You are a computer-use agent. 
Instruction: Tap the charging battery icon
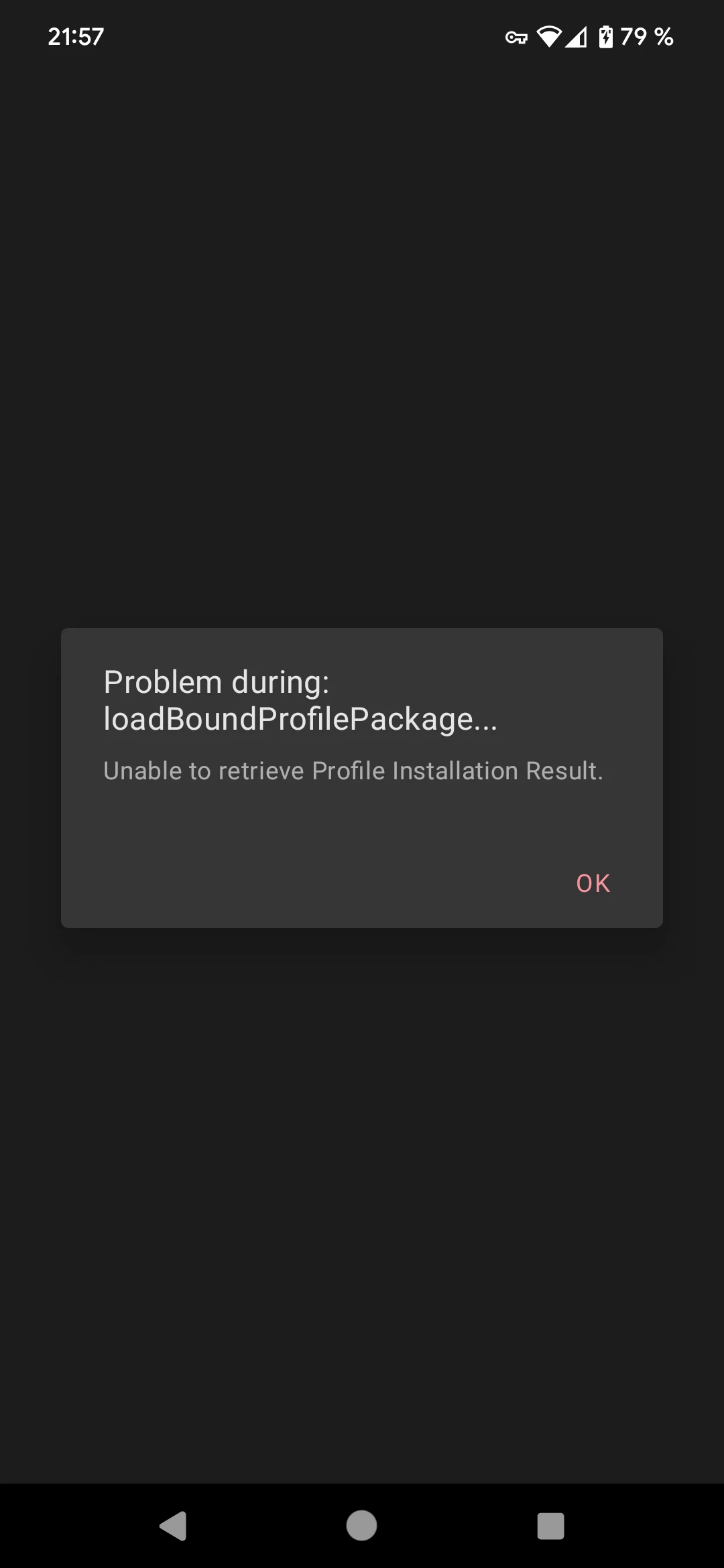(605, 37)
